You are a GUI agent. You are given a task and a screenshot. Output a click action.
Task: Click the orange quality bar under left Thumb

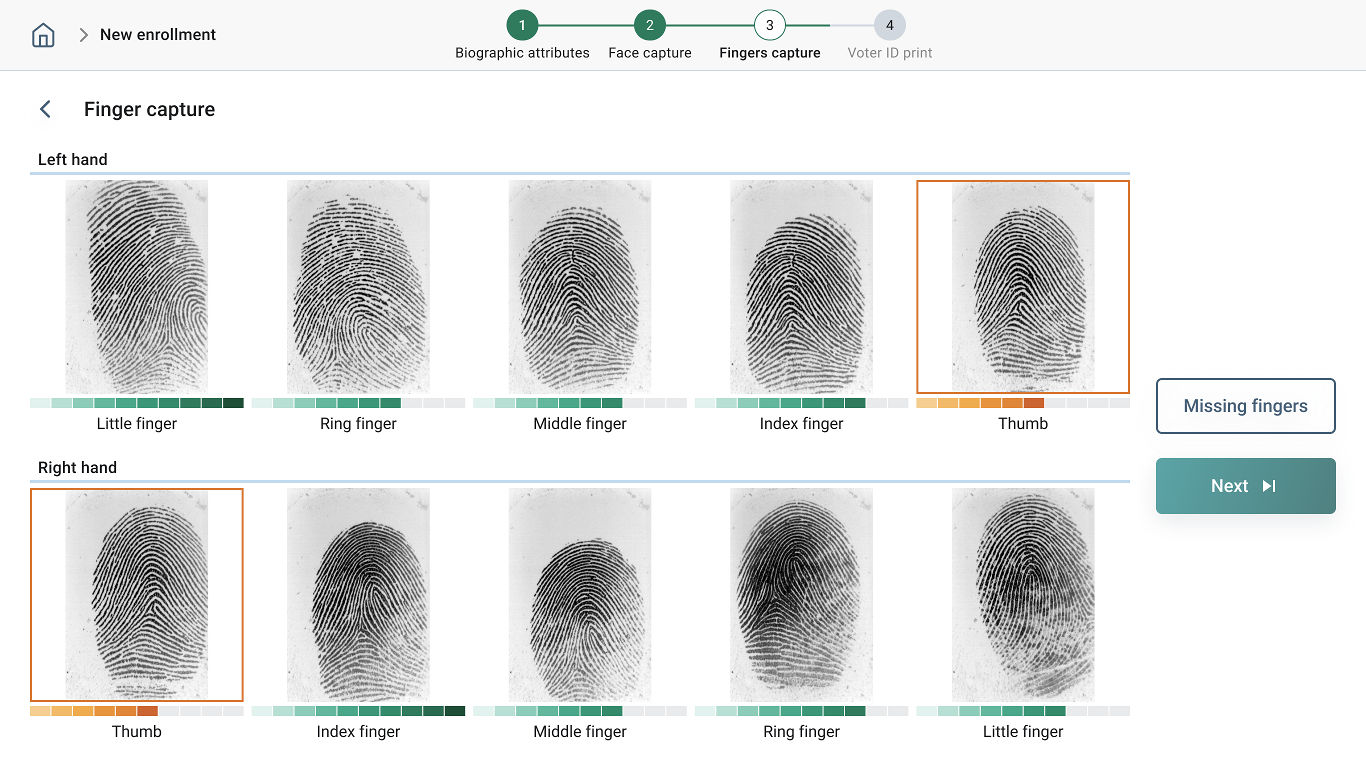click(x=980, y=403)
